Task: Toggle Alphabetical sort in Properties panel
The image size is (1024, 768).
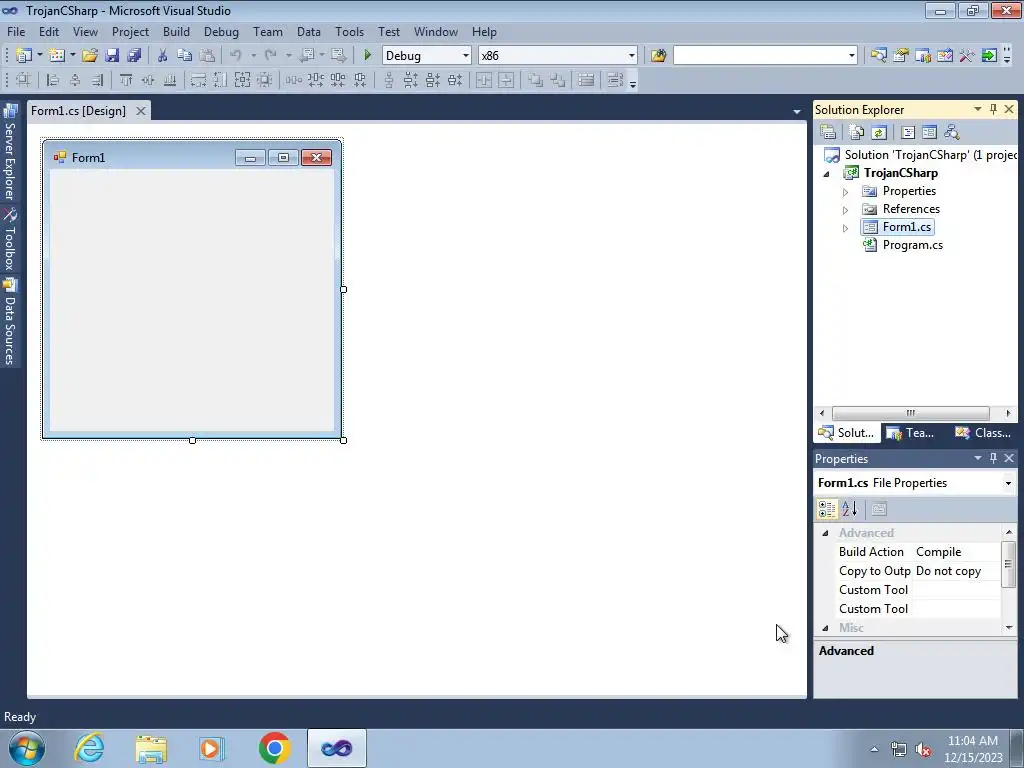Action: (x=850, y=509)
